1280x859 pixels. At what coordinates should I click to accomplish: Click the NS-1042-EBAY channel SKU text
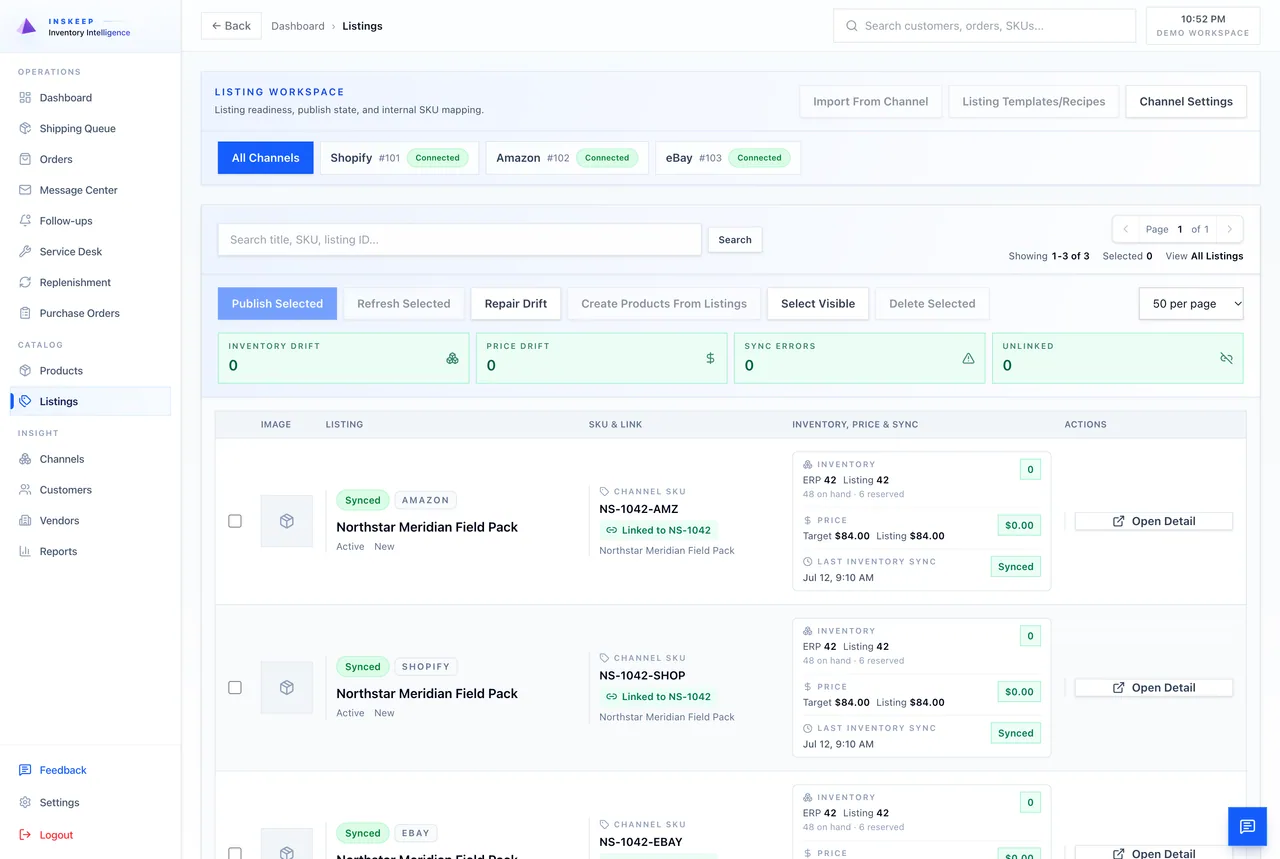641,842
